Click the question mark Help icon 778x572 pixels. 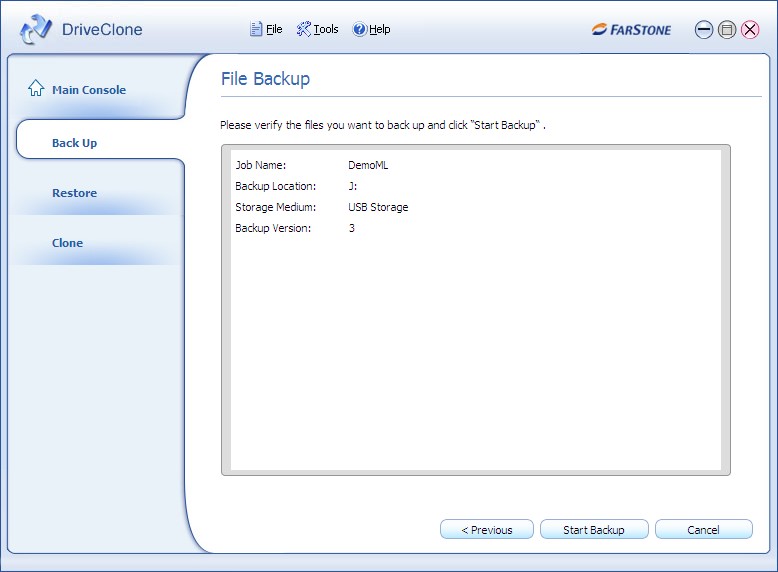click(359, 30)
